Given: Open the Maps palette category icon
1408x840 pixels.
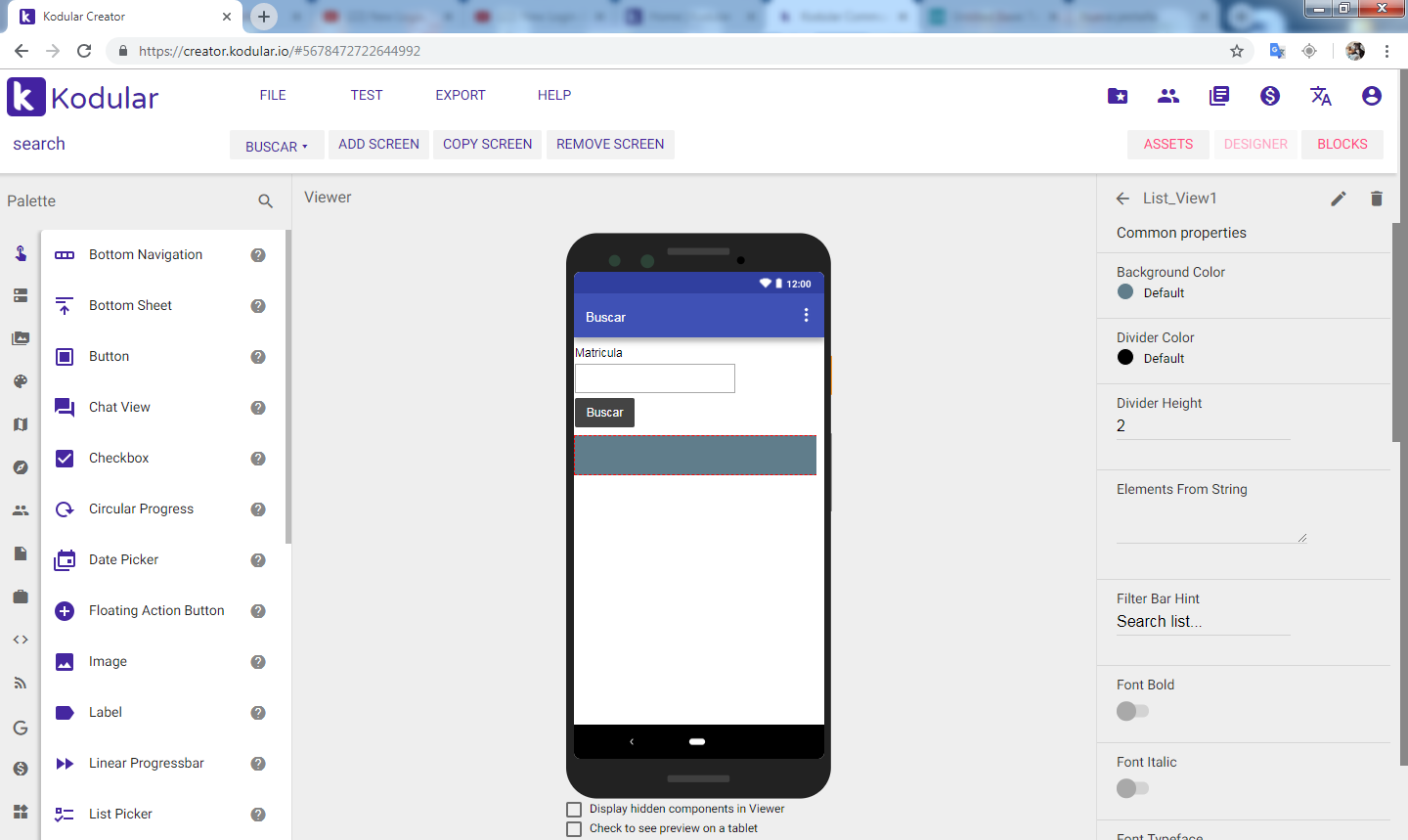Looking at the screenshot, I should (21, 424).
